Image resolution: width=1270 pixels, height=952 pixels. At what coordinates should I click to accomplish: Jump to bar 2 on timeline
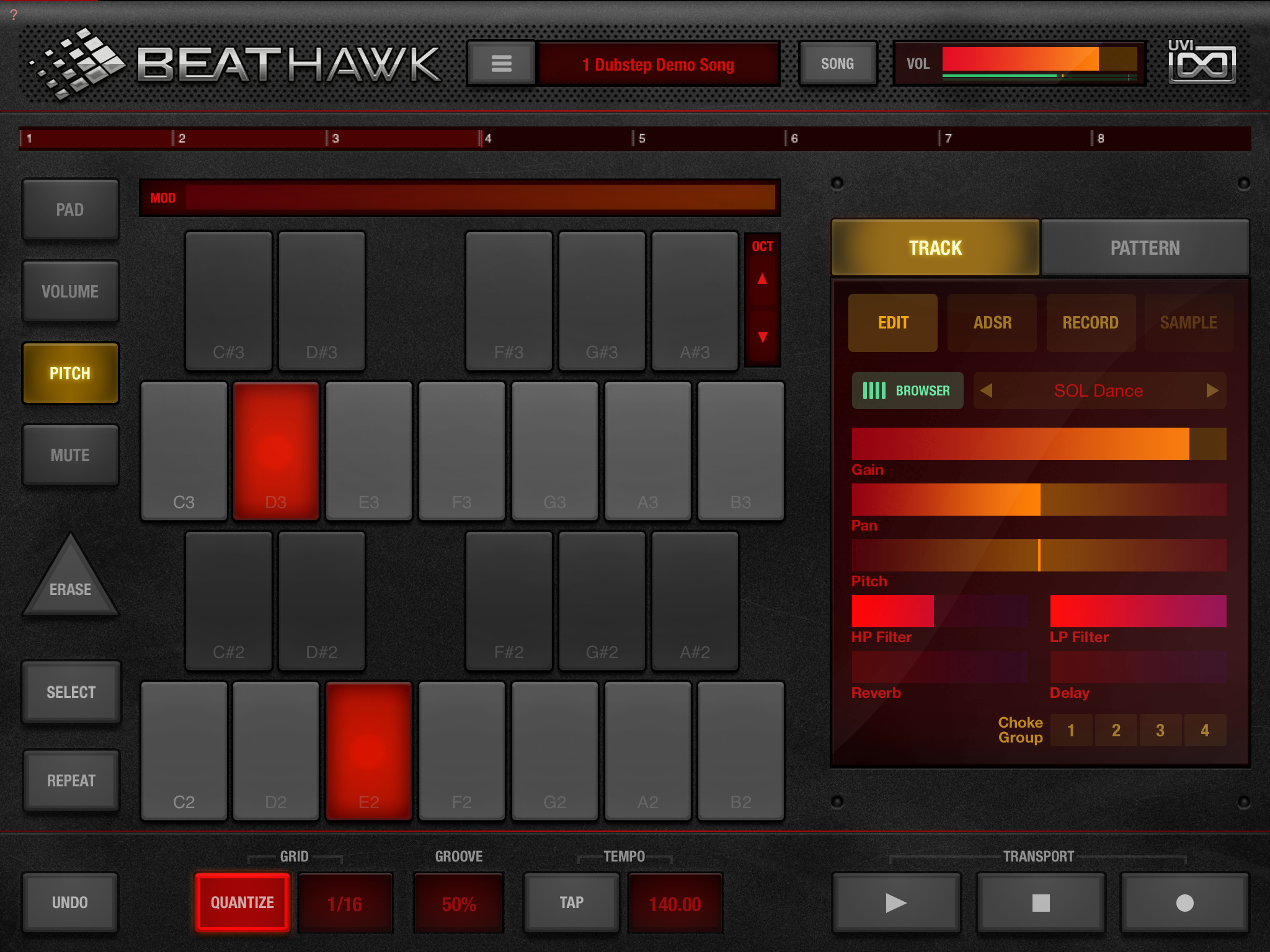[x=181, y=138]
